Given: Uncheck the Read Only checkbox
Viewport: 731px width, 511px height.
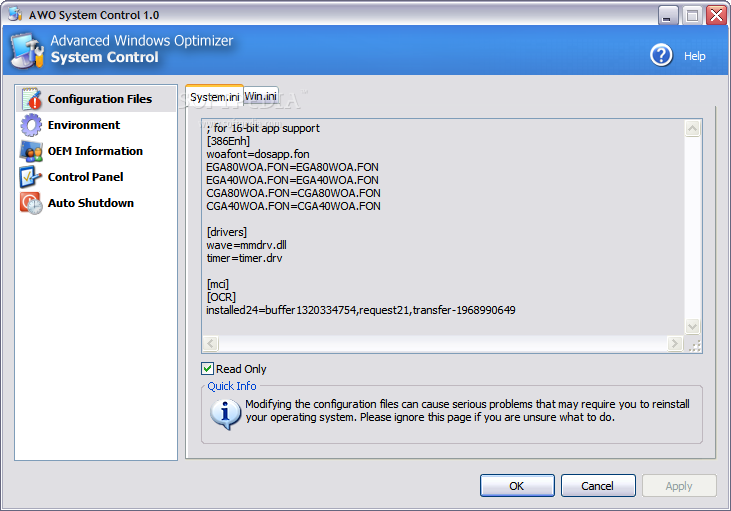Looking at the screenshot, I should pos(207,369).
